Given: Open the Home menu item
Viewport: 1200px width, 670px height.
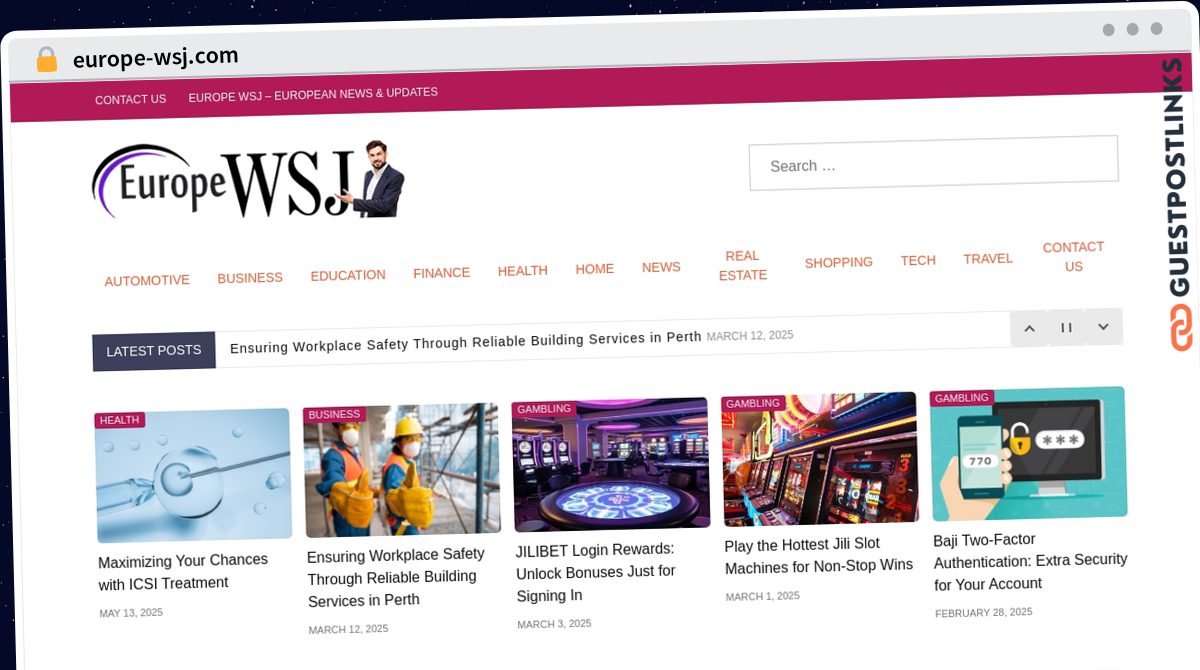Looking at the screenshot, I should (595, 269).
